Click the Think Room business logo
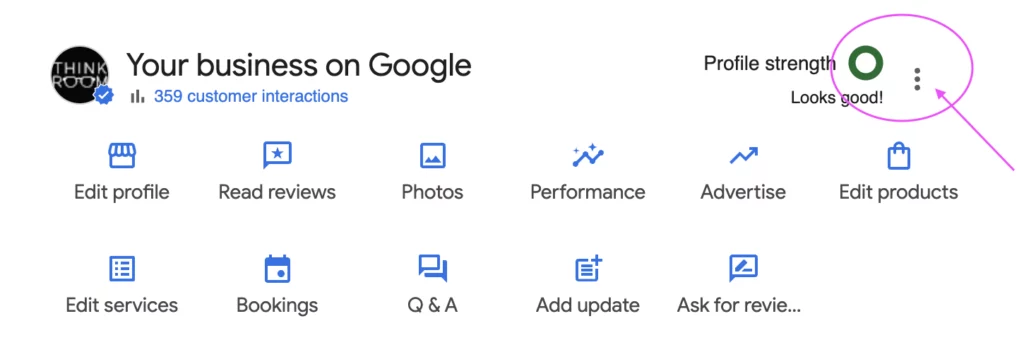 80,74
